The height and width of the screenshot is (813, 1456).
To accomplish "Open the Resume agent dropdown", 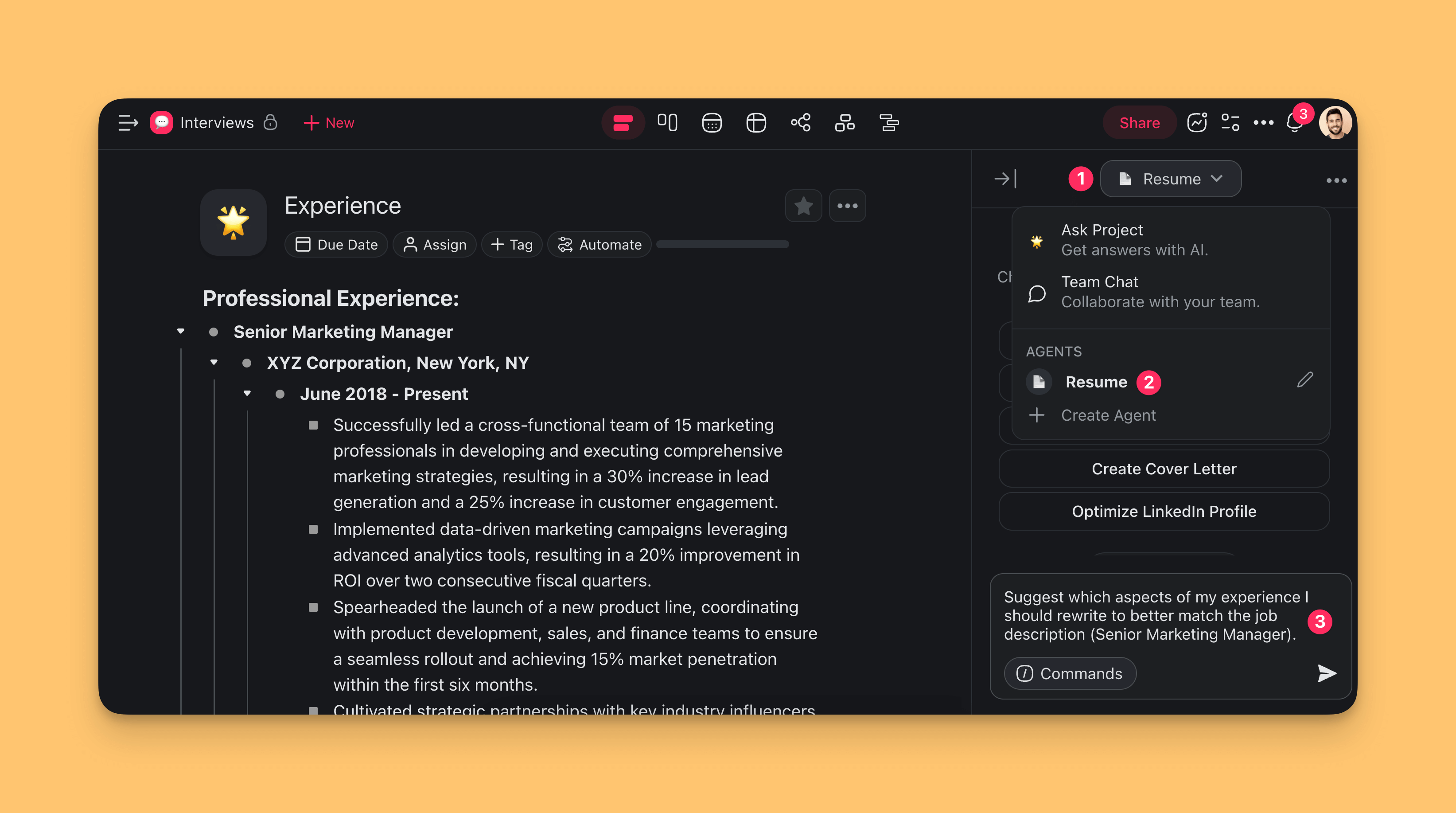I will (x=1171, y=179).
